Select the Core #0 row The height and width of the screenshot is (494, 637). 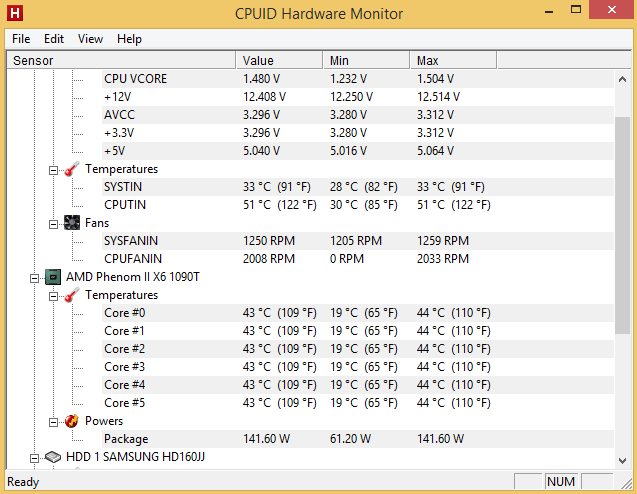click(x=358, y=313)
